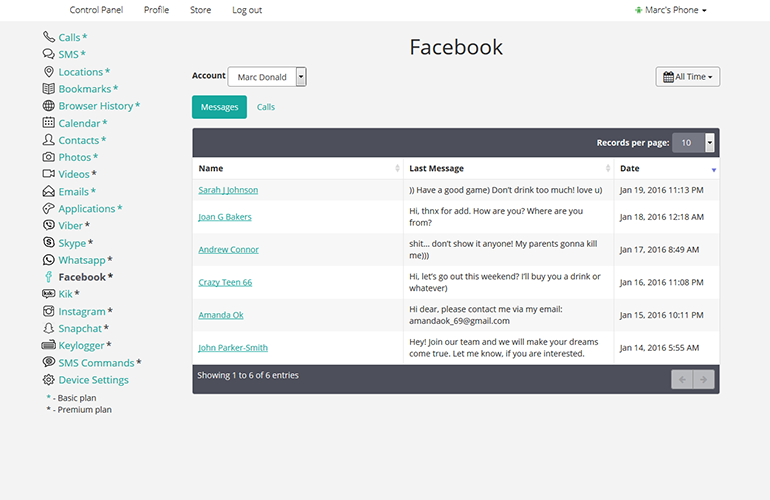The height and width of the screenshot is (500, 770).
Task: Click the Whatsapp icon in sidebar
Action: coord(49,260)
